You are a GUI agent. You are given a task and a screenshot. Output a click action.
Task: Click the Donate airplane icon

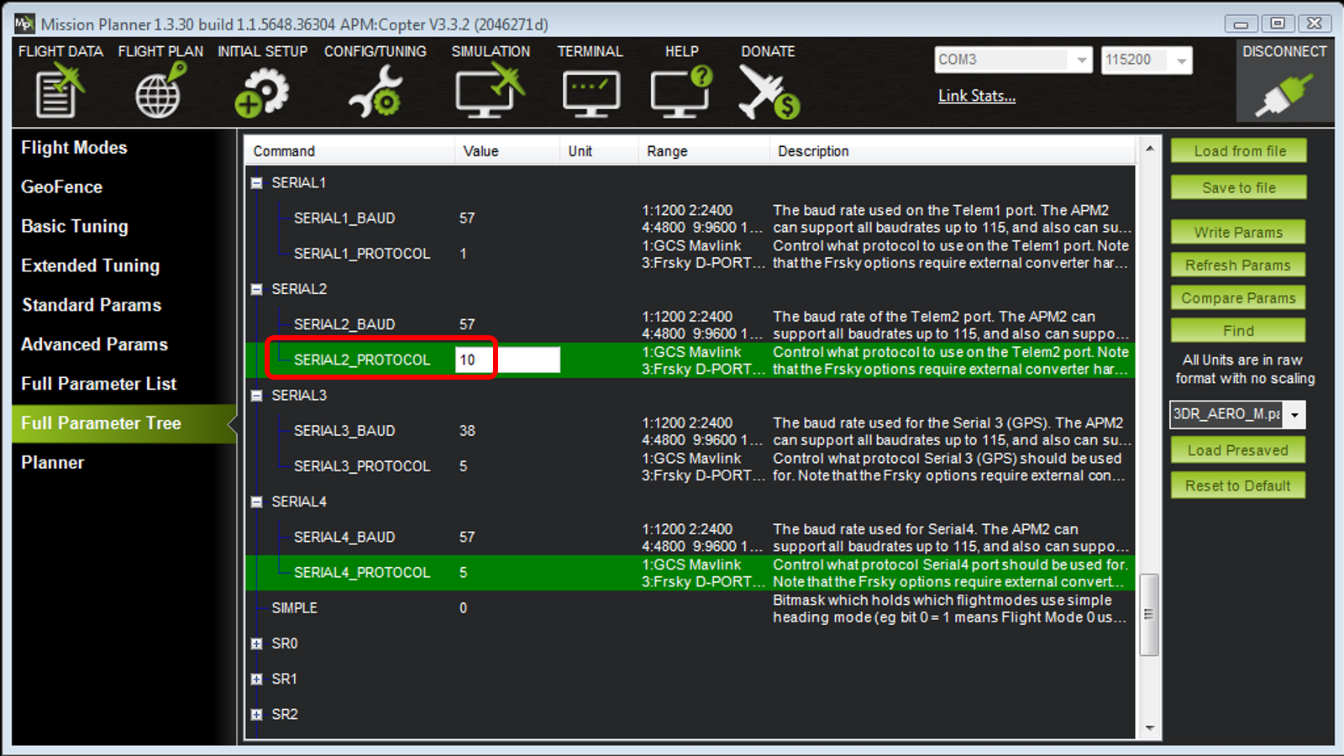(767, 90)
